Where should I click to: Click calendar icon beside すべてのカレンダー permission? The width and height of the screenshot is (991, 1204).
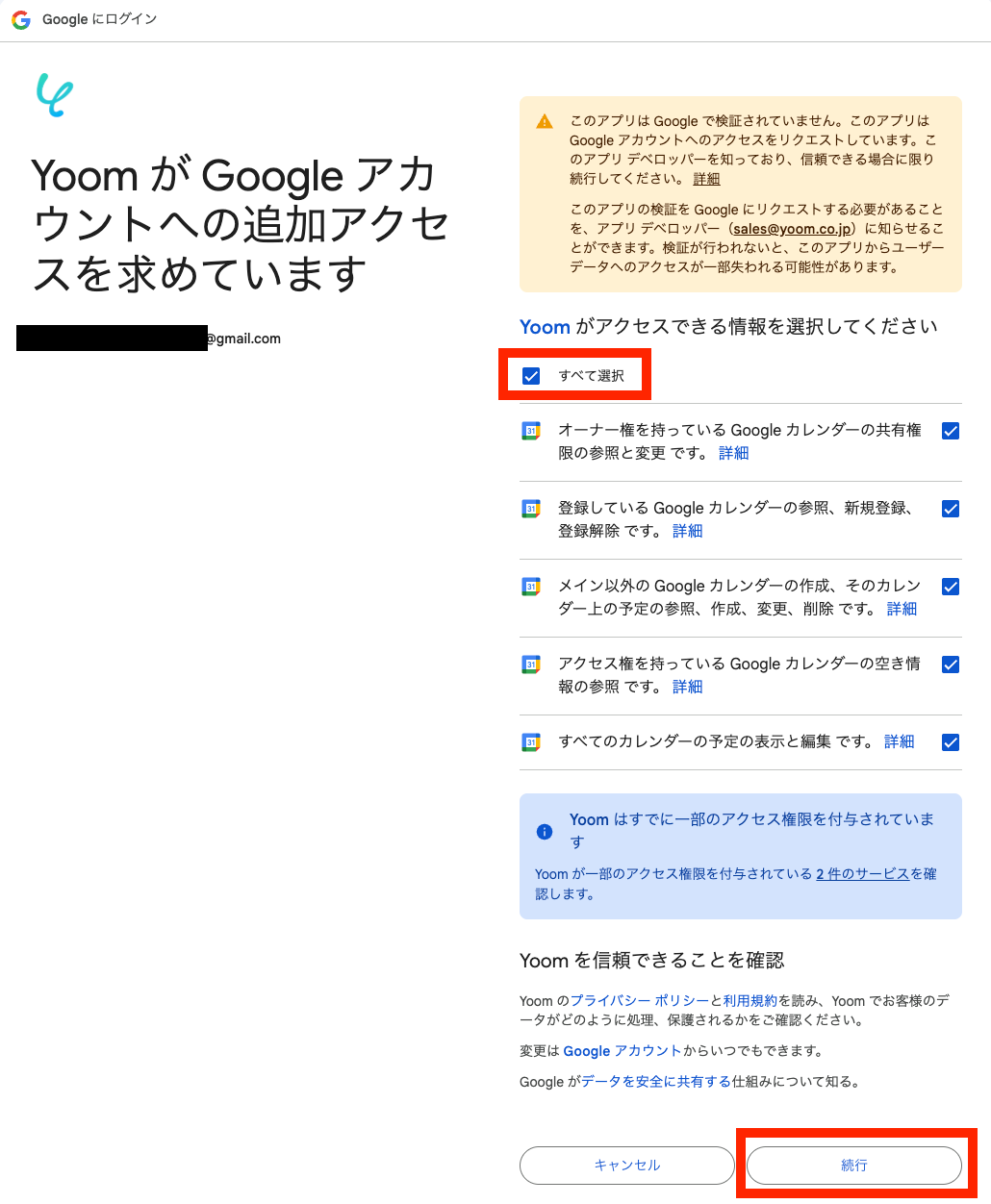coord(531,741)
